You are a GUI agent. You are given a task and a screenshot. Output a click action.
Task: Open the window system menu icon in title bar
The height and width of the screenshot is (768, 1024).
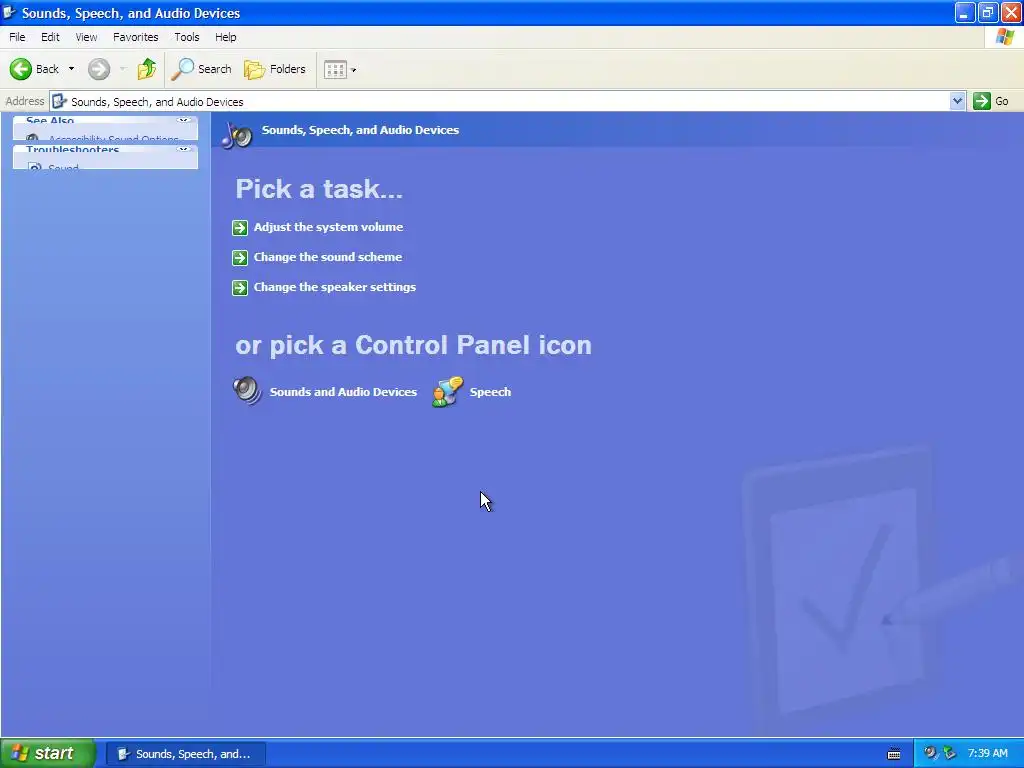(x=9, y=12)
